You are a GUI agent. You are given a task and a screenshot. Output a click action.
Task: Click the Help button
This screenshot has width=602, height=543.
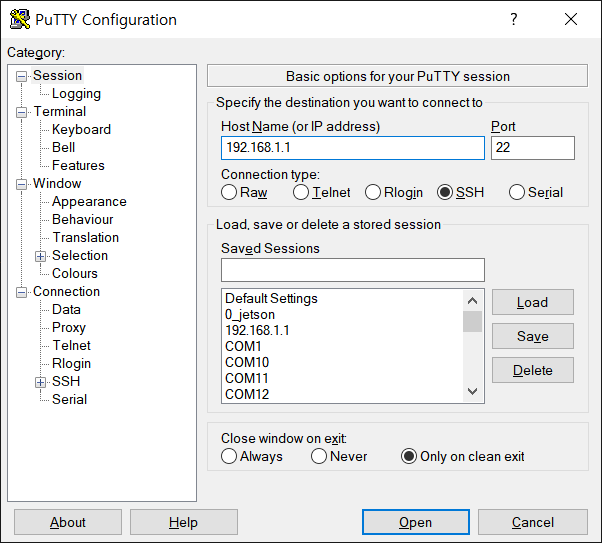coord(184,522)
